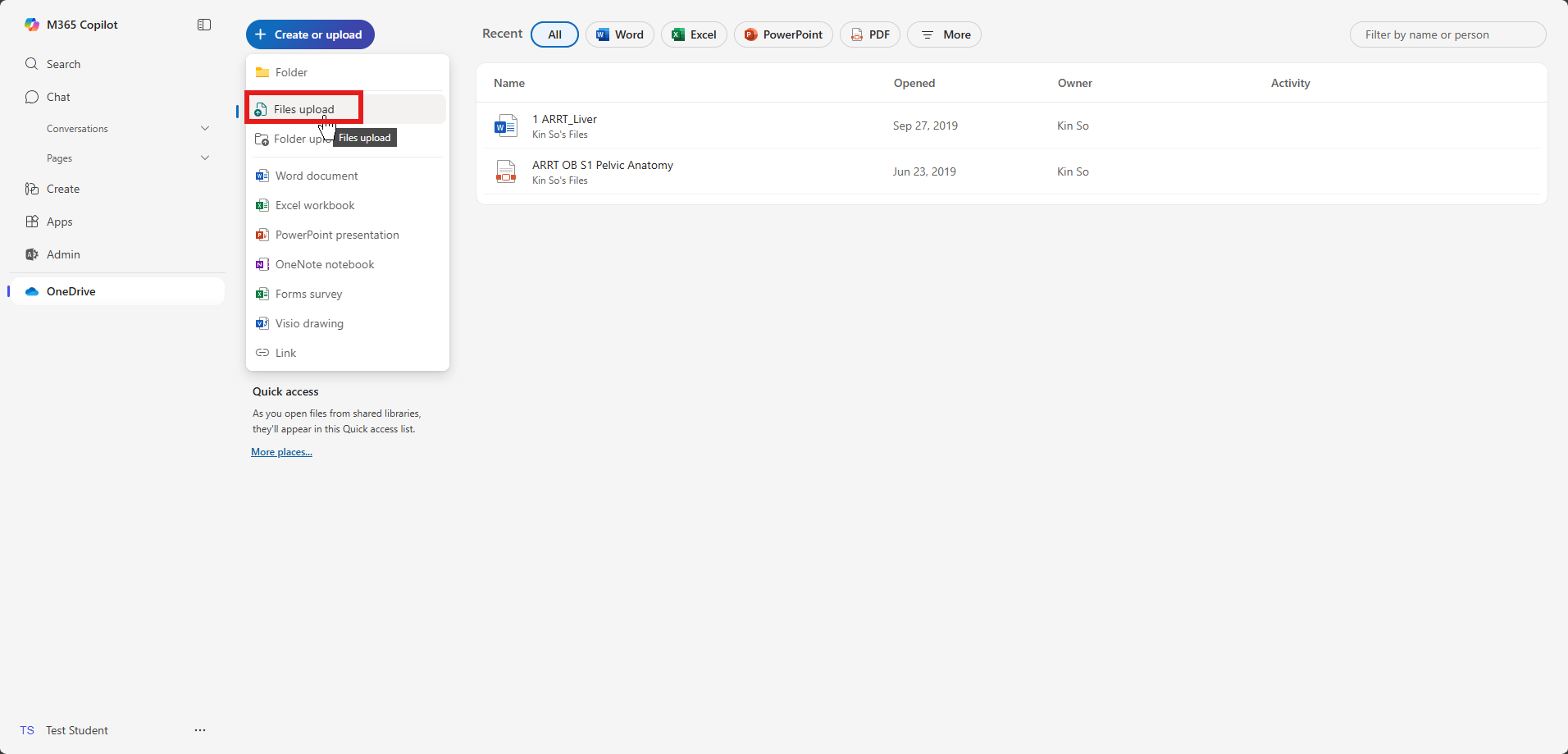The height and width of the screenshot is (754, 1568).
Task: Sort by the Opened column header
Action: (x=914, y=83)
